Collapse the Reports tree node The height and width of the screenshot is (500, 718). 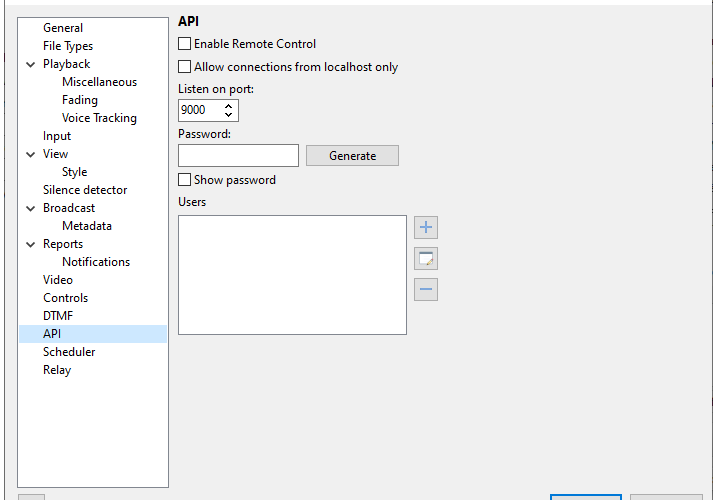(31, 245)
